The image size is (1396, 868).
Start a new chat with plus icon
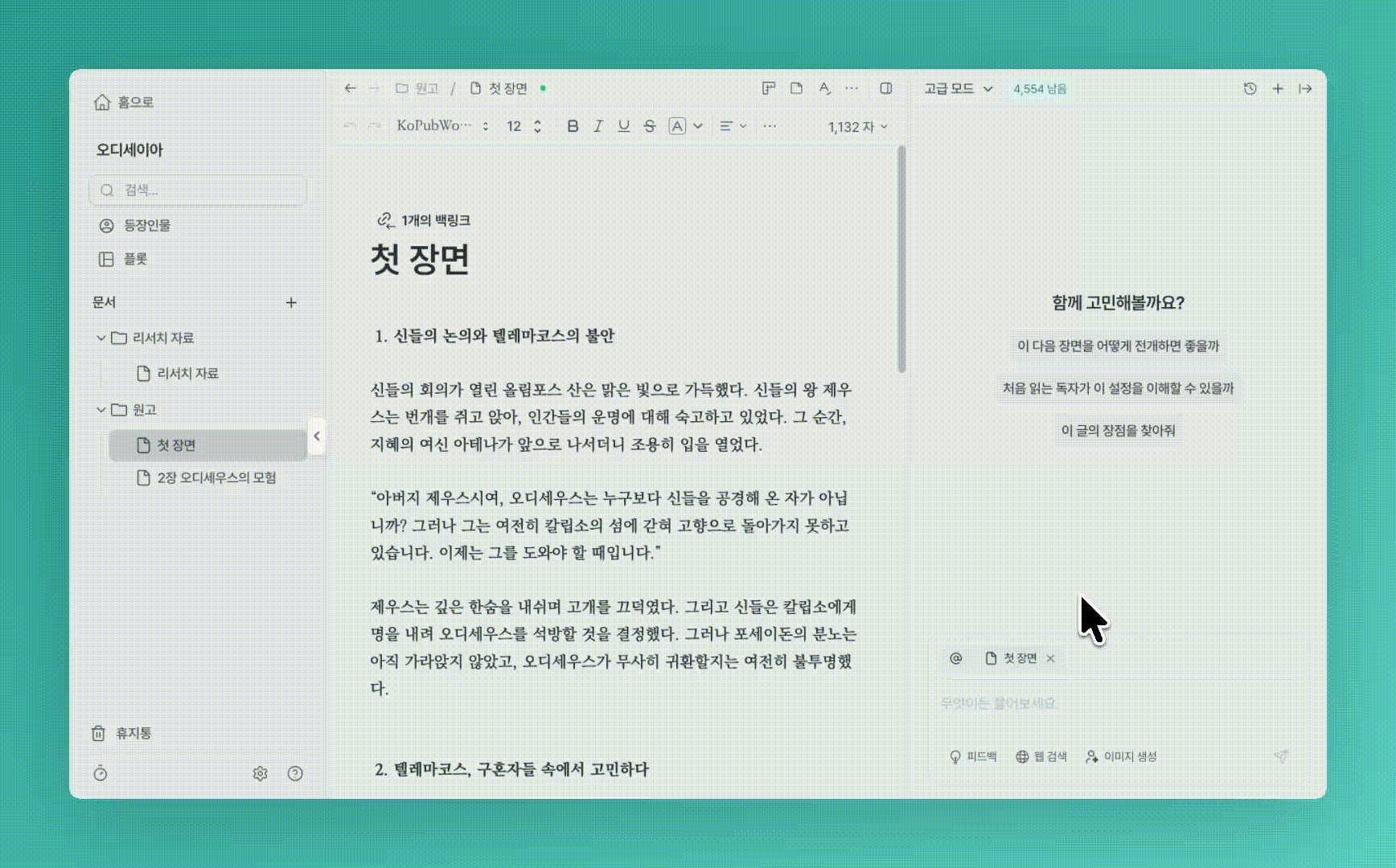point(1278,88)
